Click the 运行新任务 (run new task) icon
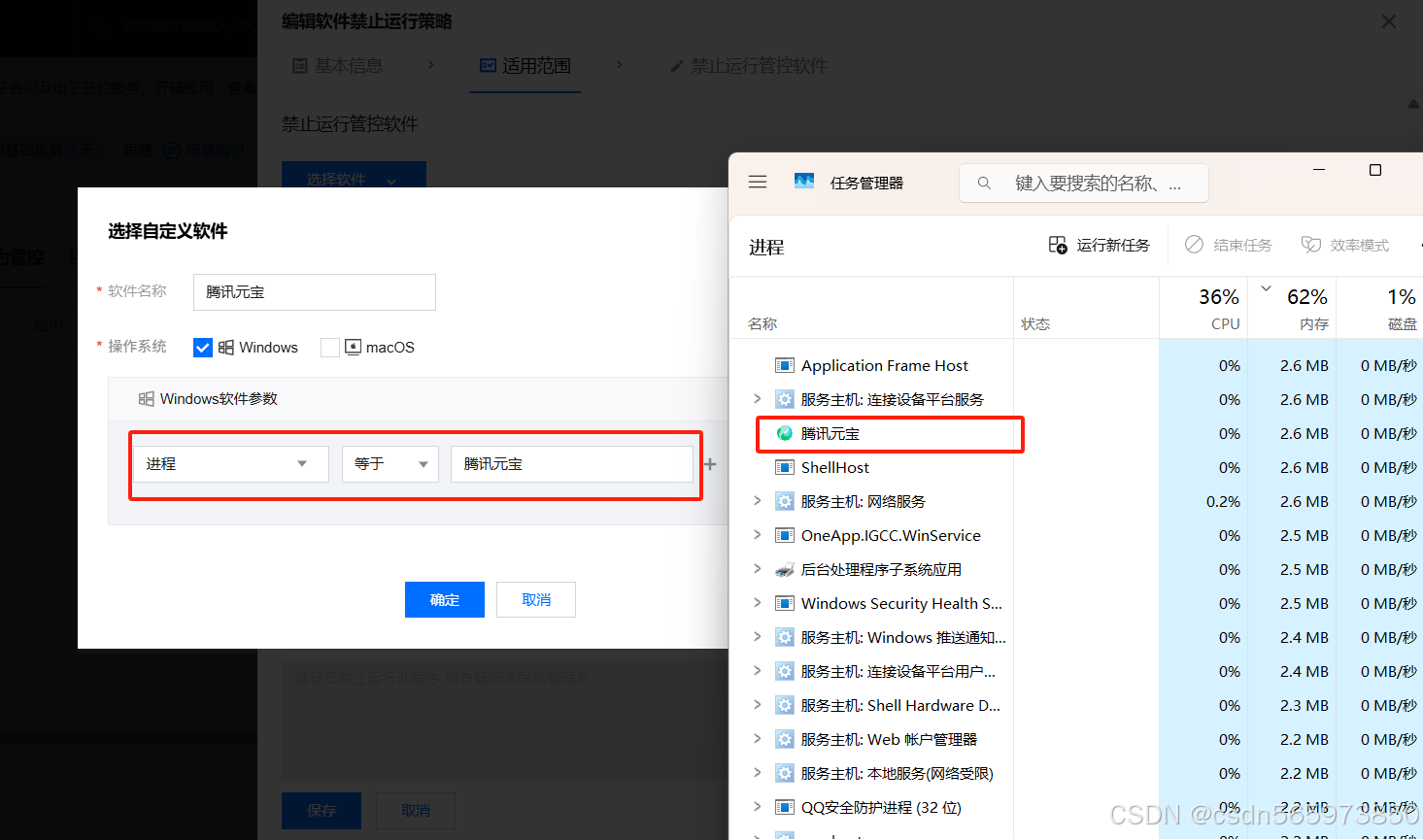1423x840 pixels. 1058,245
